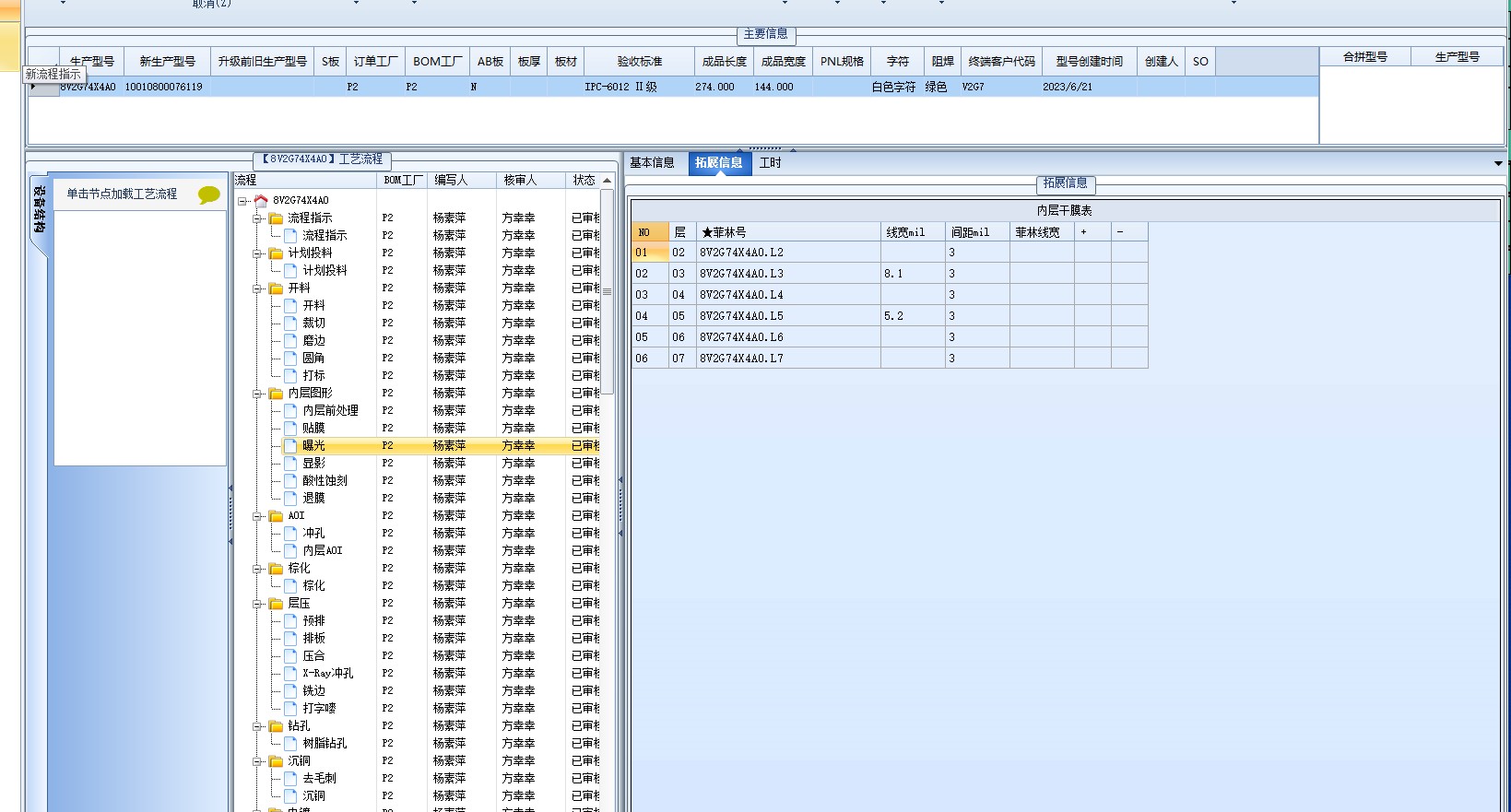Click the 终端客户代码 column header
This screenshot has width=1511, height=812.
(x=1002, y=61)
